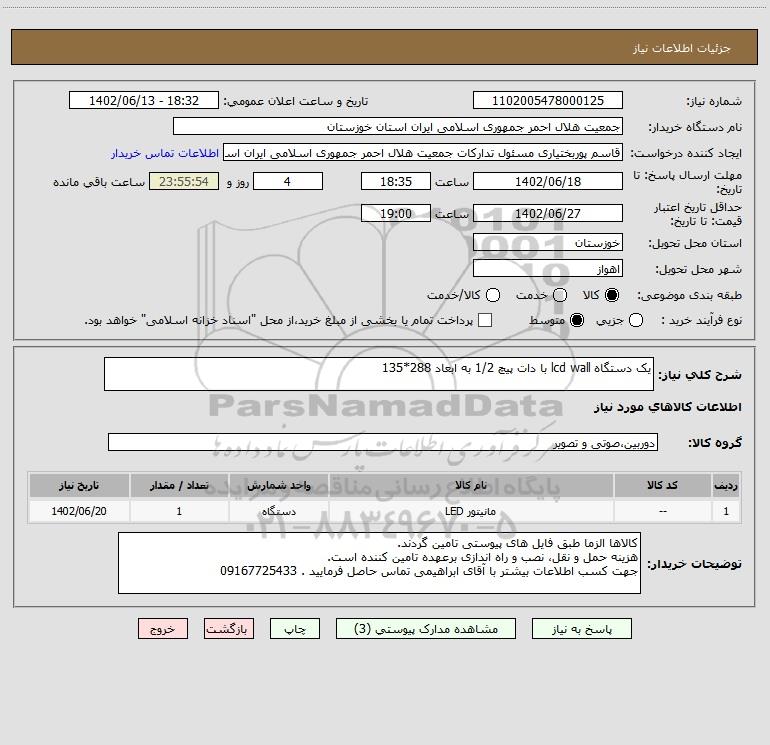The image size is (770, 745).
Task: Choose the متوسط purchase type radio
Action: [x=577, y=320]
